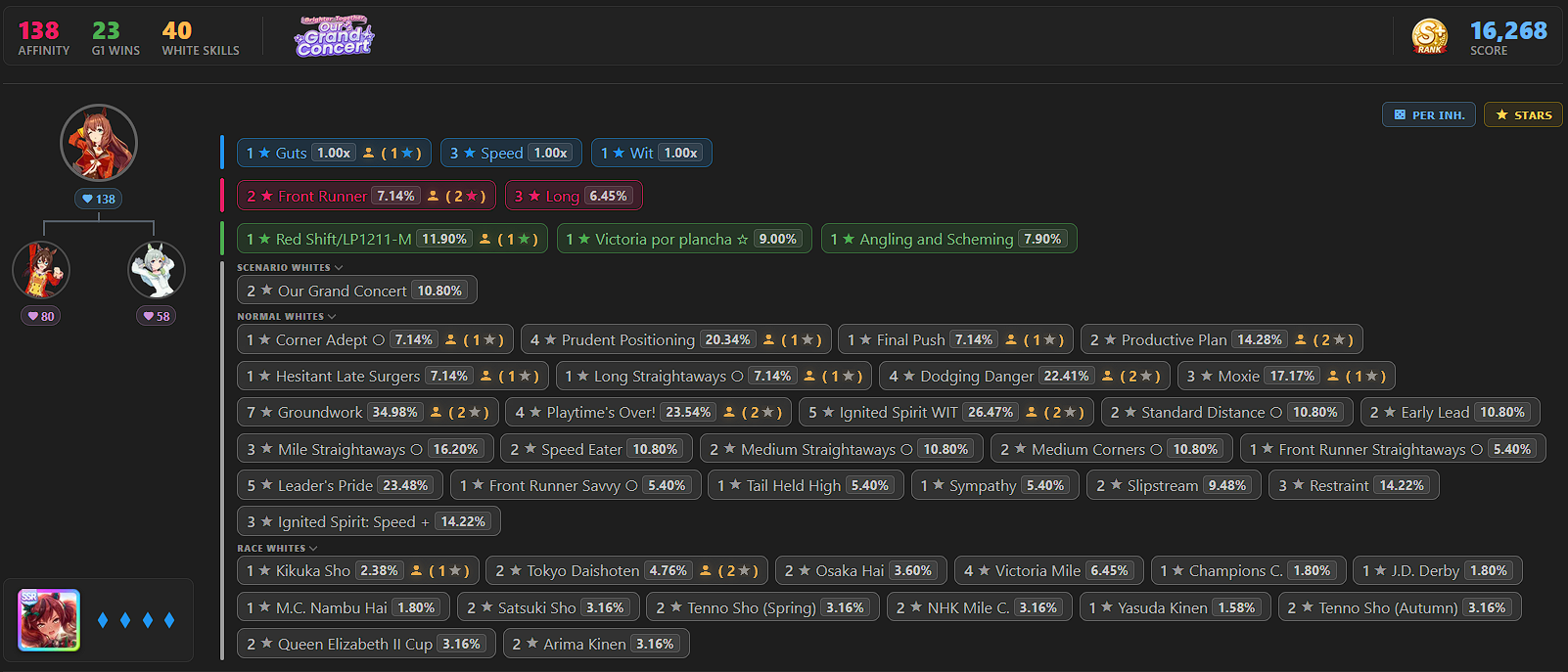Image resolution: width=1568 pixels, height=672 pixels.
Task: Click the Sympathy 5.40% skill chip
Action: (995, 485)
